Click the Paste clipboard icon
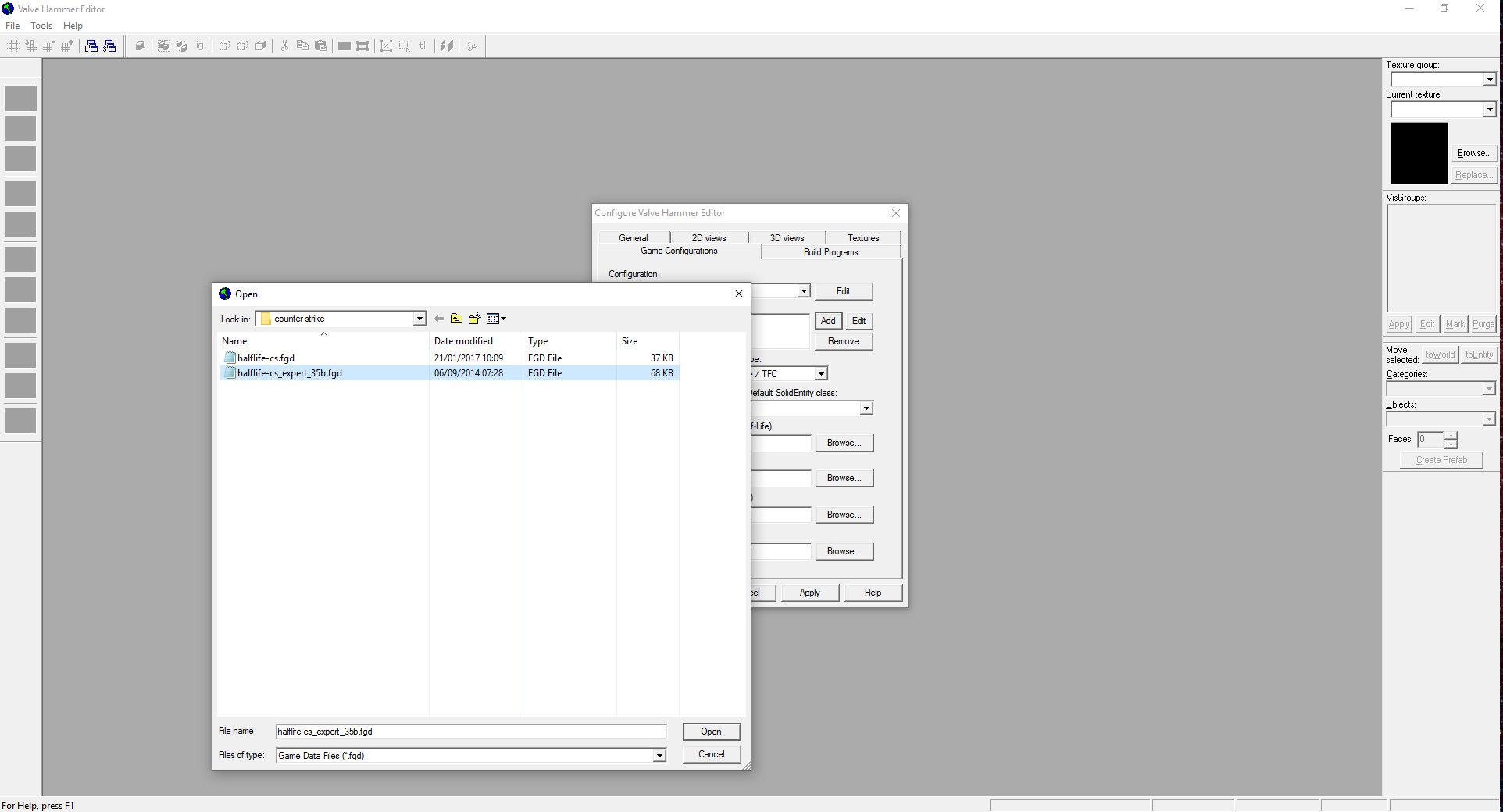The image size is (1503, 812). (x=320, y=46)
